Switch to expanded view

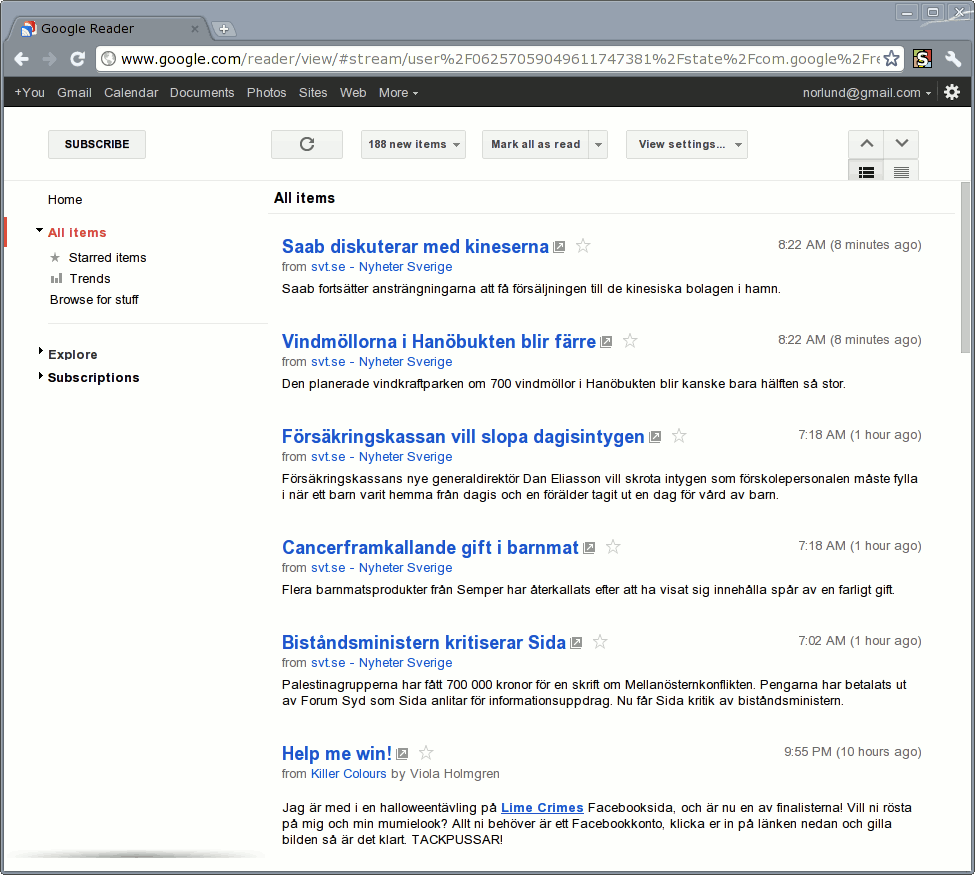tap(866, 172)
